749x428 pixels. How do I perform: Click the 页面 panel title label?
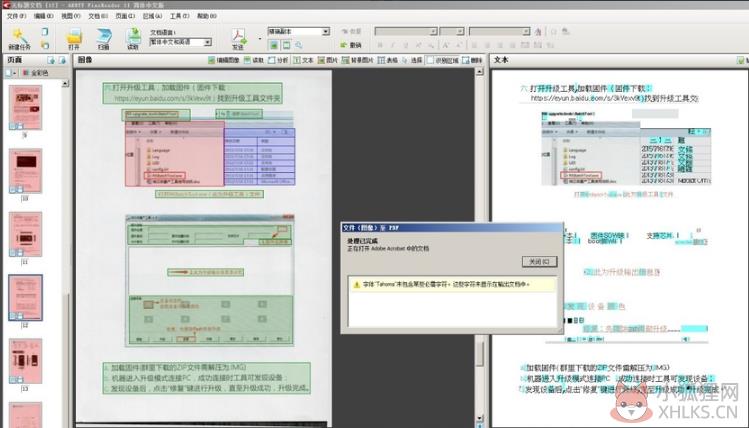click(x=14, y=60)
